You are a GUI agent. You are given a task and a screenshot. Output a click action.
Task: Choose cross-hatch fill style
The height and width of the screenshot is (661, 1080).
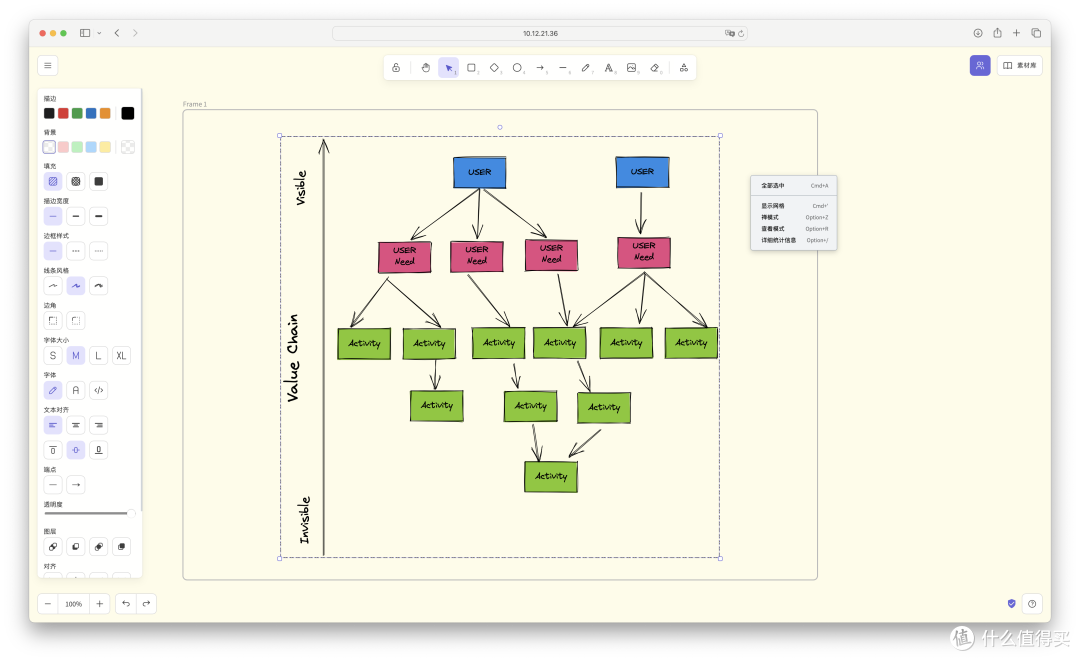(76, 181)
